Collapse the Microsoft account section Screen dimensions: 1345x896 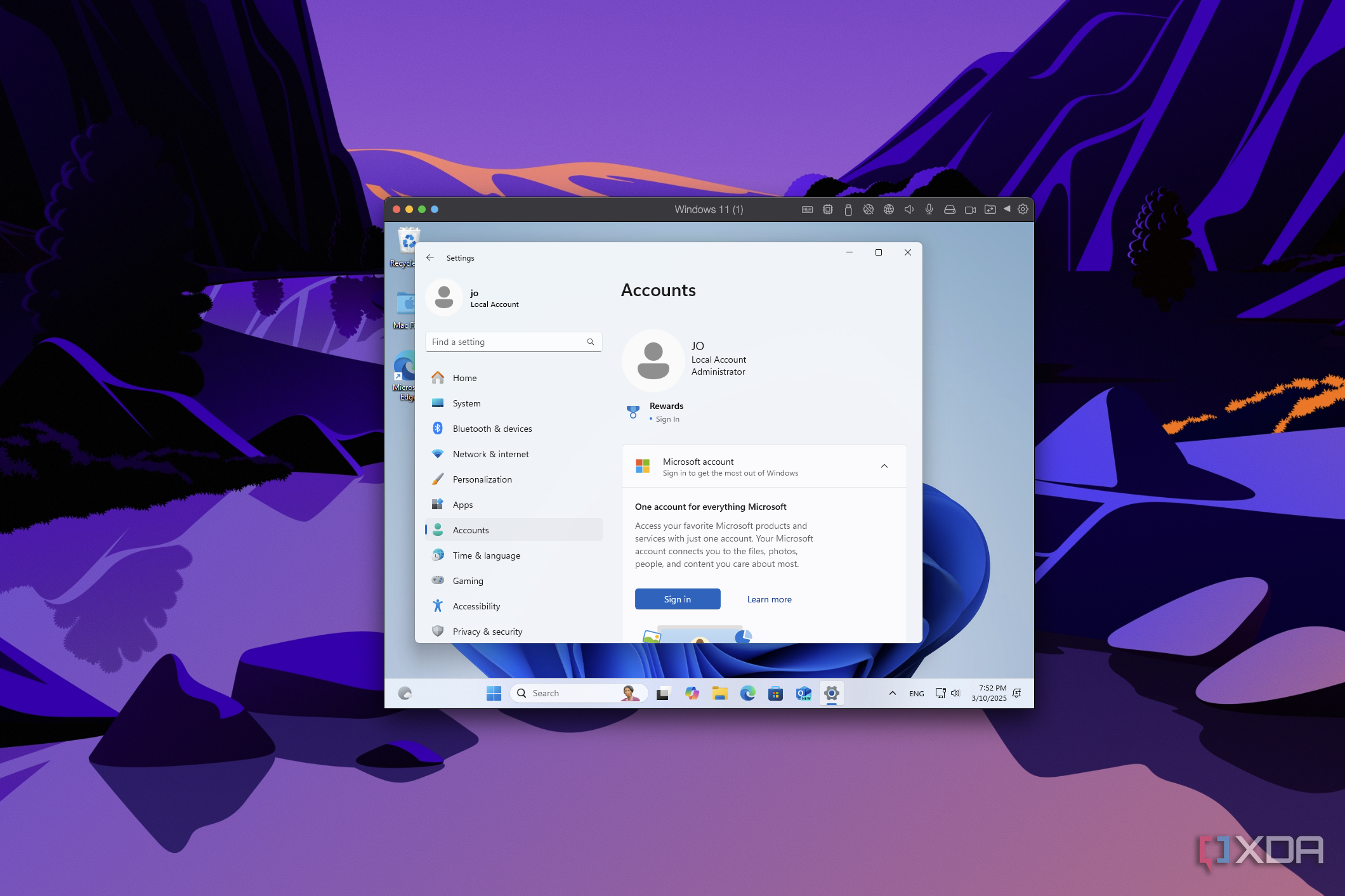[884, 466]
